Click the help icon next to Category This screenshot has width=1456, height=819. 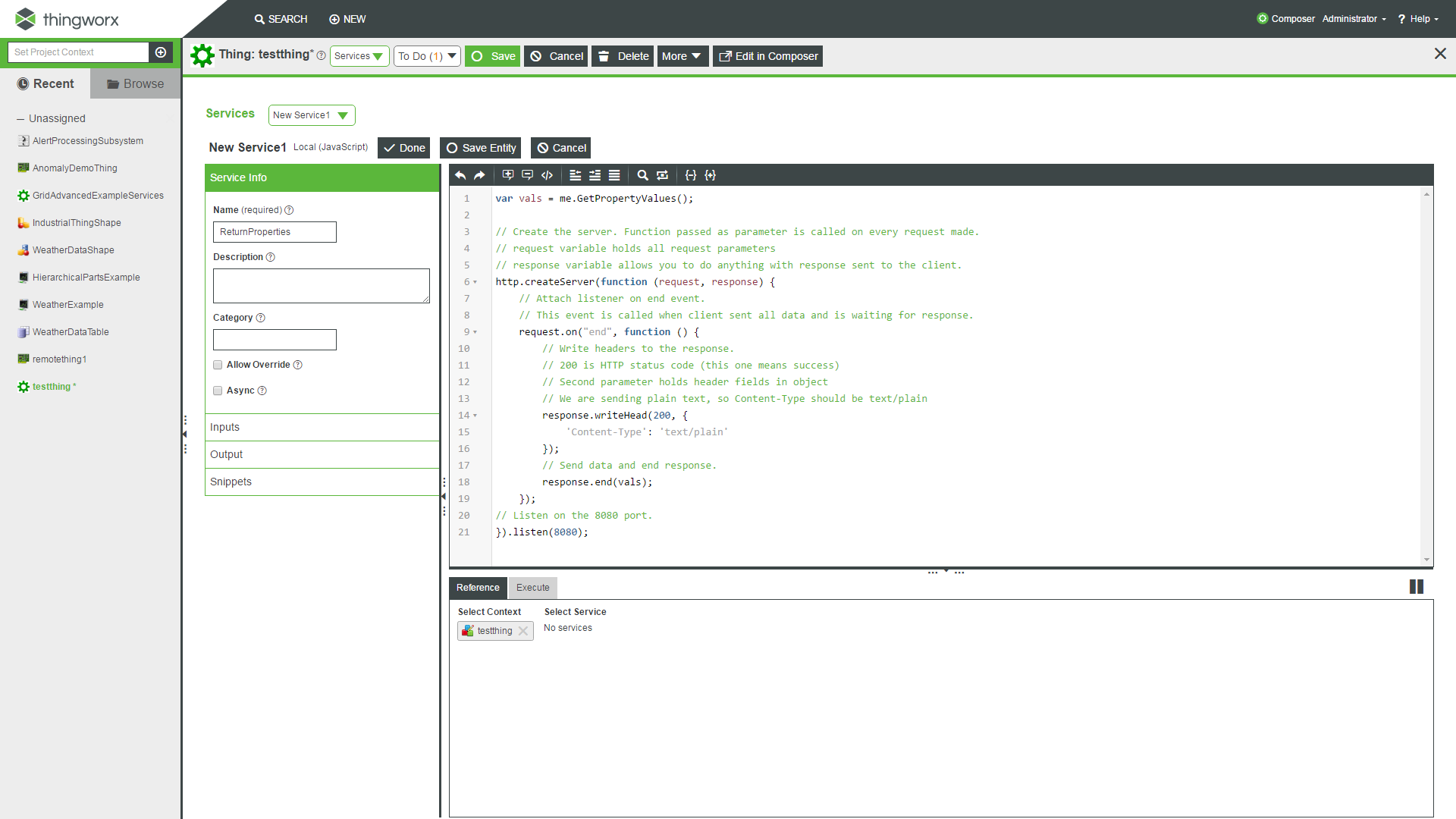click(x=261, y=318)
